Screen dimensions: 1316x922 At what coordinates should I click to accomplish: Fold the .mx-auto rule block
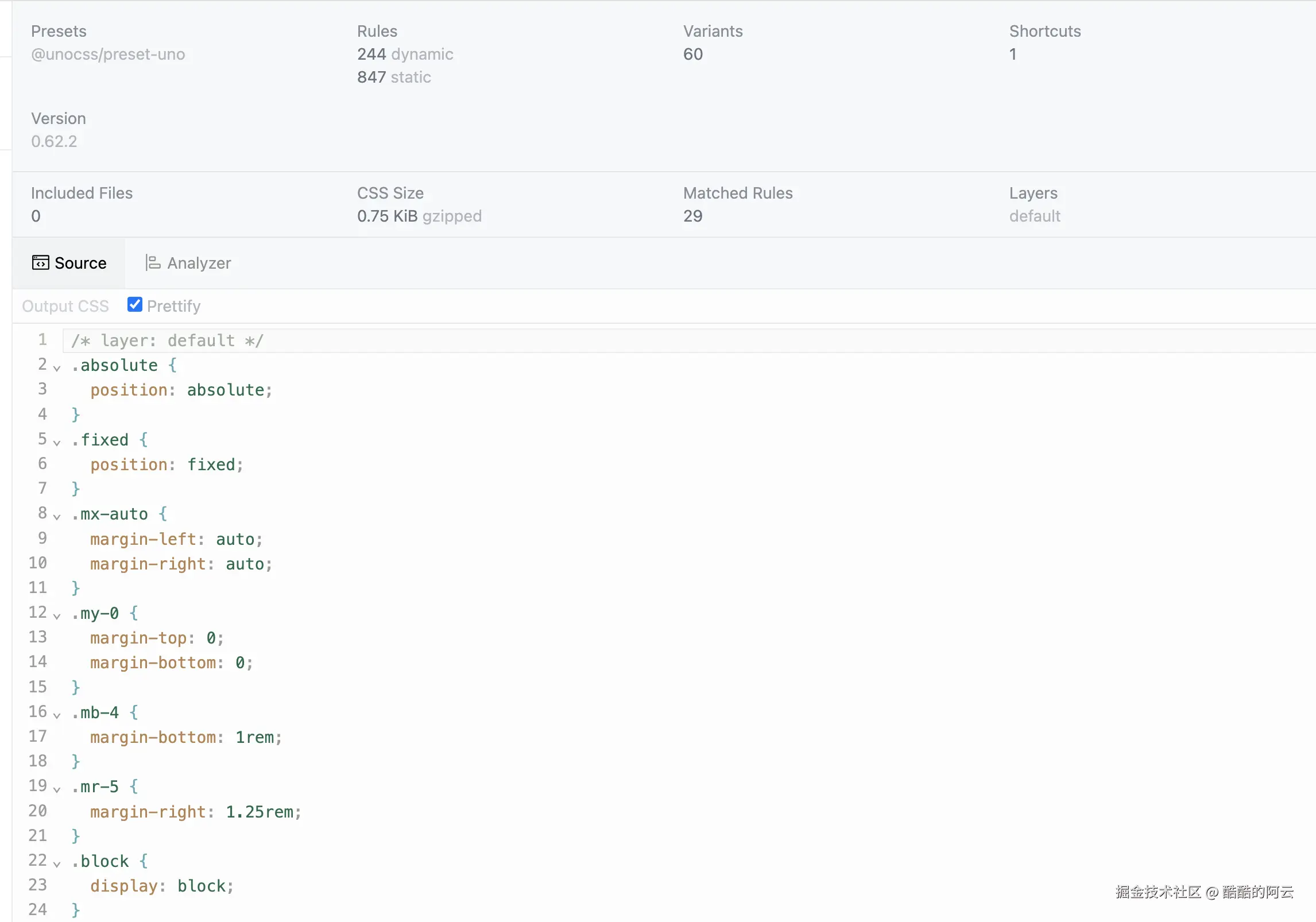(57, 517)
